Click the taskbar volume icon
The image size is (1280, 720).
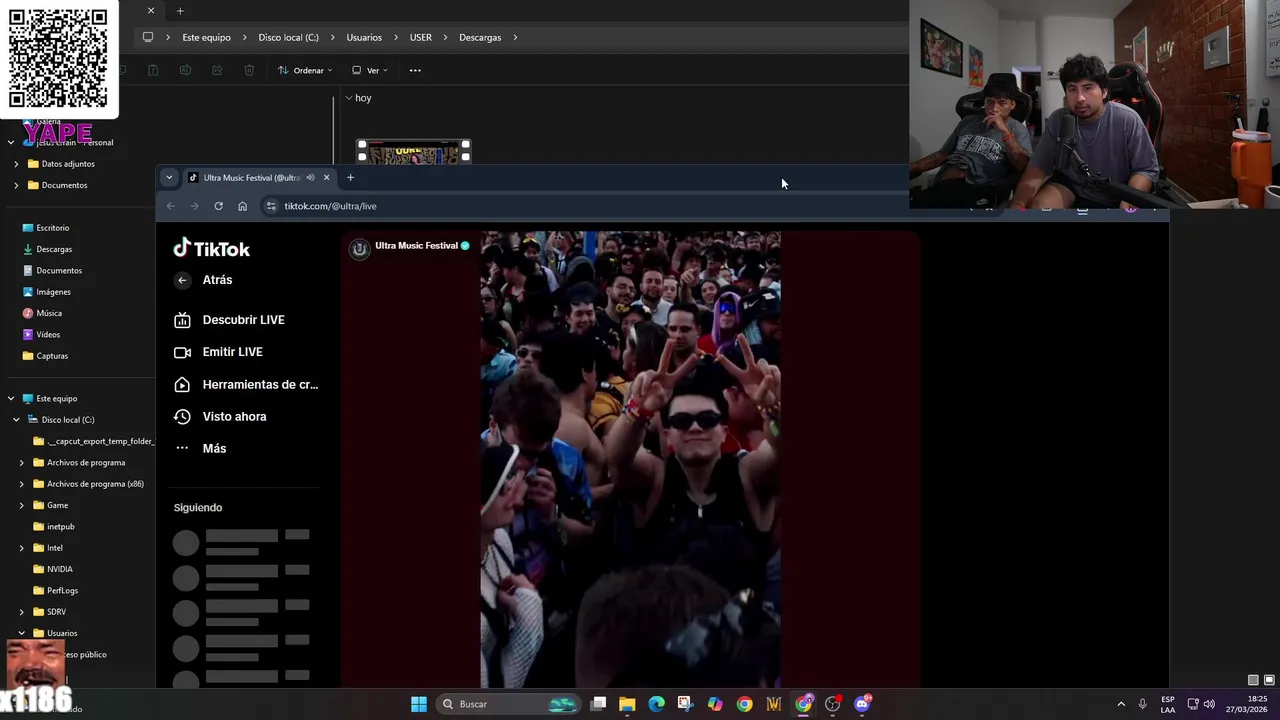(x=1210, y=704)
